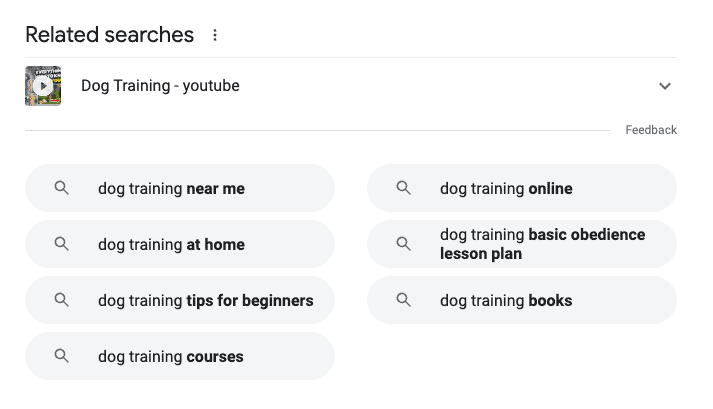Click the Related searches heading
Viewport: 713px width, 409px height.
point(109,35)
